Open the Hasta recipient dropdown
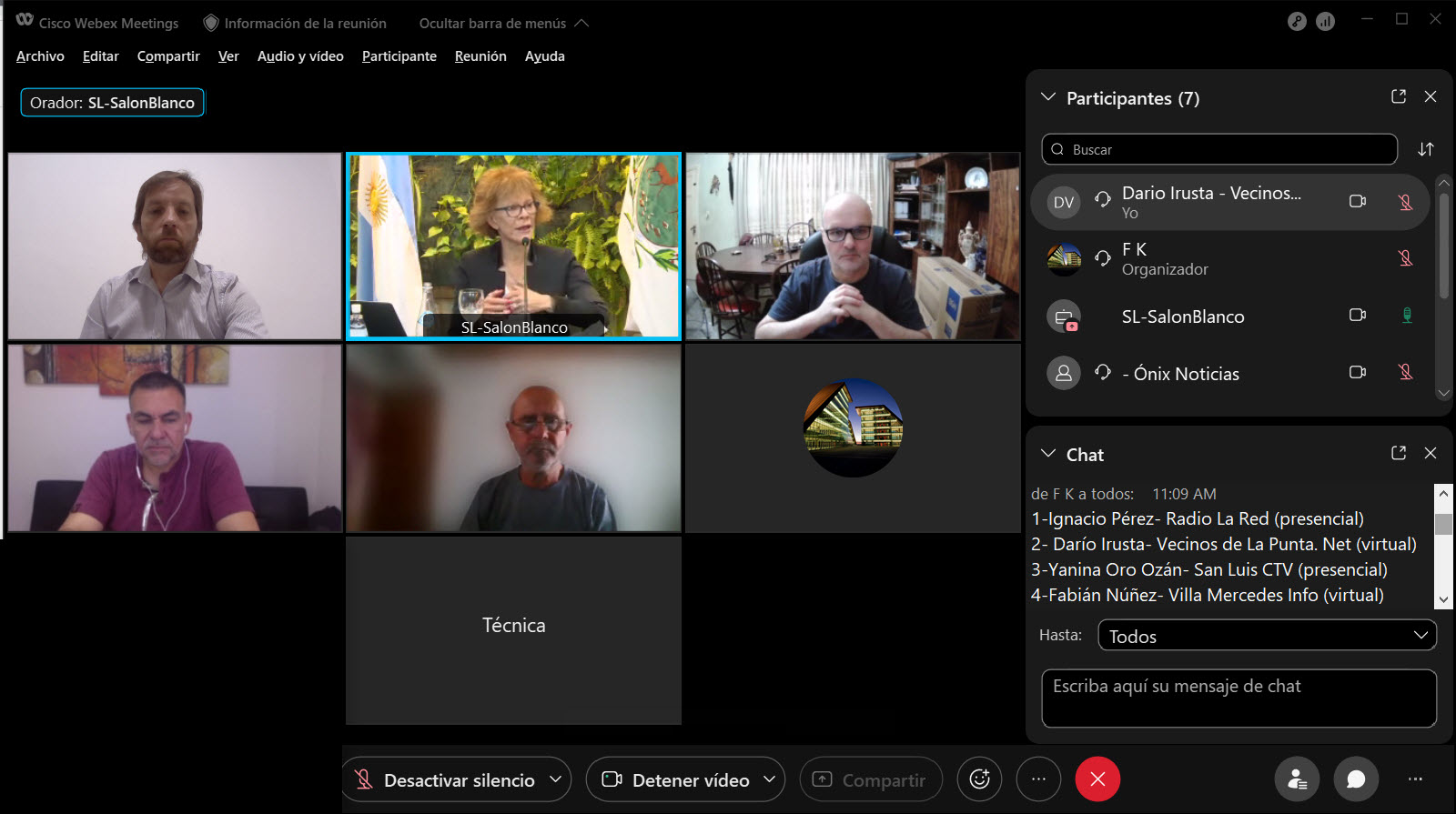1456x814 pixels. pyautogui.click(x=1268, y=635)
